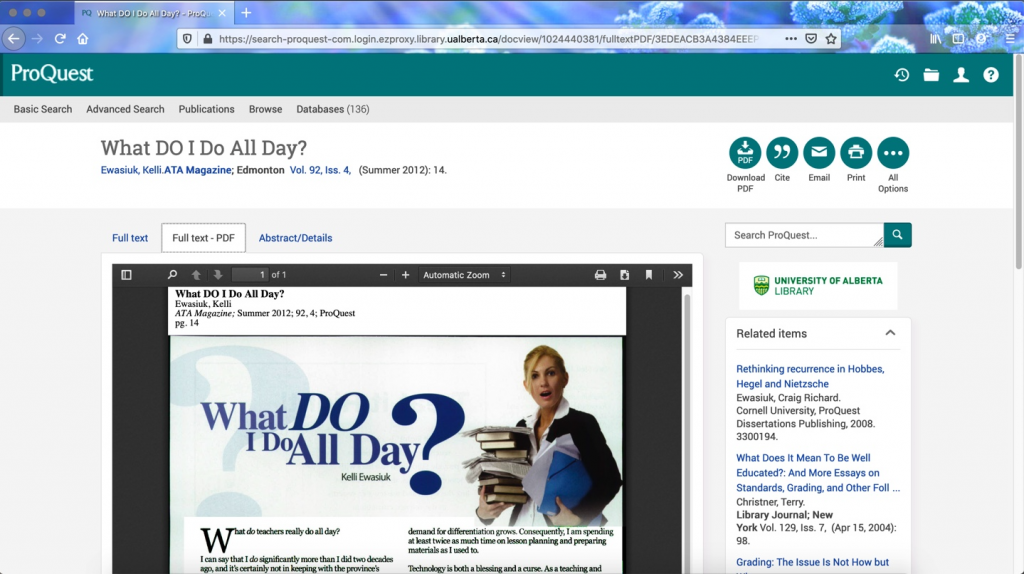Open a new browser tab
This screenshot has width=1024, height=574.
246,12
